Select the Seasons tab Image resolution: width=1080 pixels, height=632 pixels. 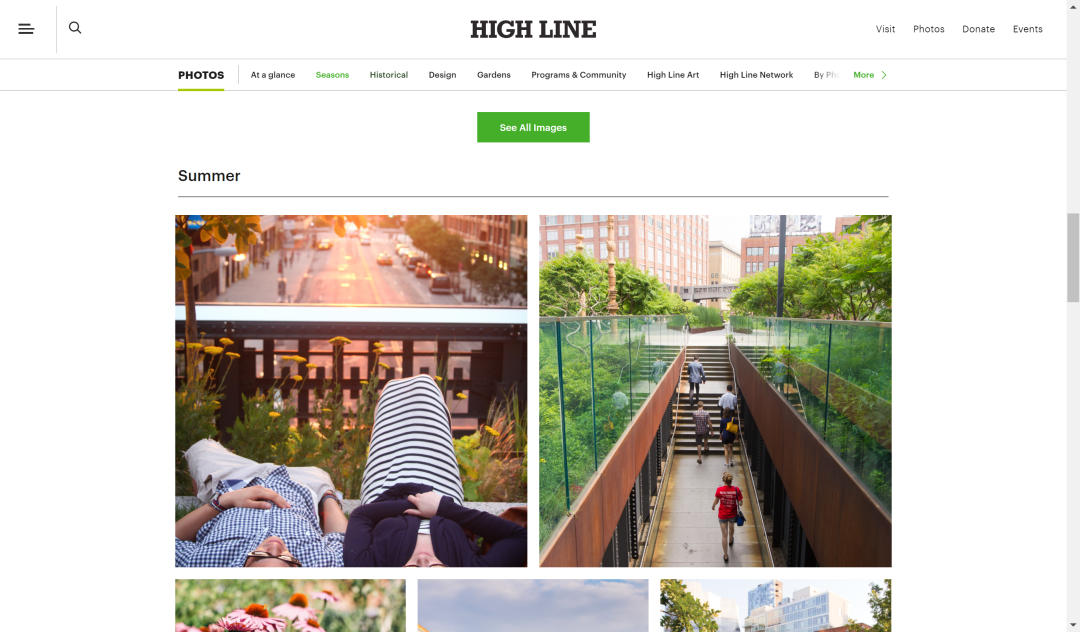pos(332,75)
